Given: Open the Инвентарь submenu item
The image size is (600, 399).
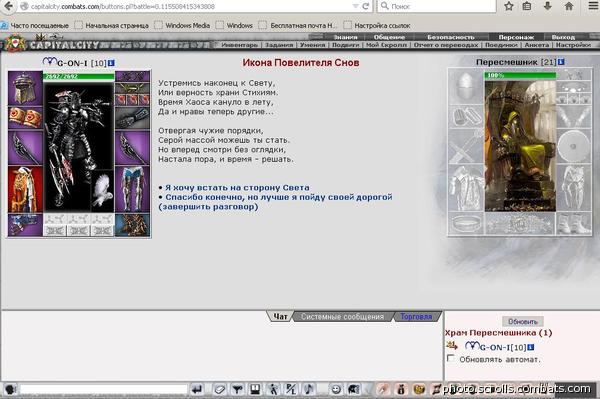Looking at the screenshot, I should click(x=240, y=45).
